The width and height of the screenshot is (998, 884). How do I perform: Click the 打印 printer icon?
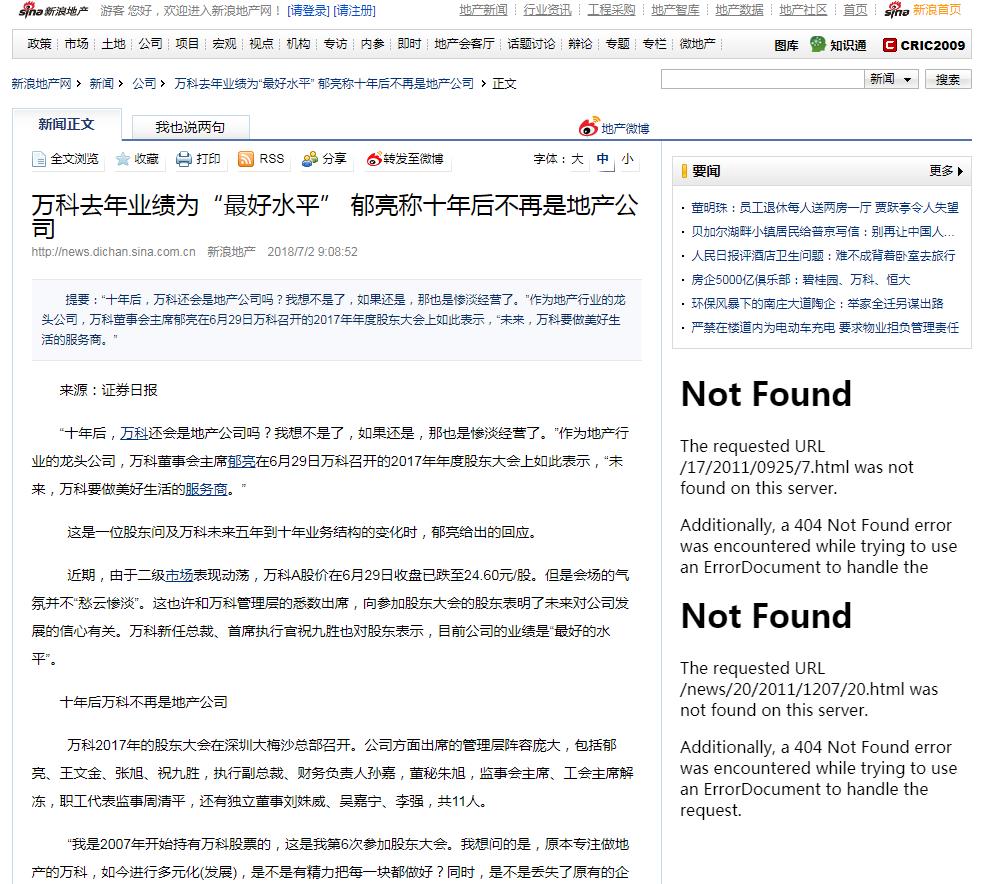point(184,159)
